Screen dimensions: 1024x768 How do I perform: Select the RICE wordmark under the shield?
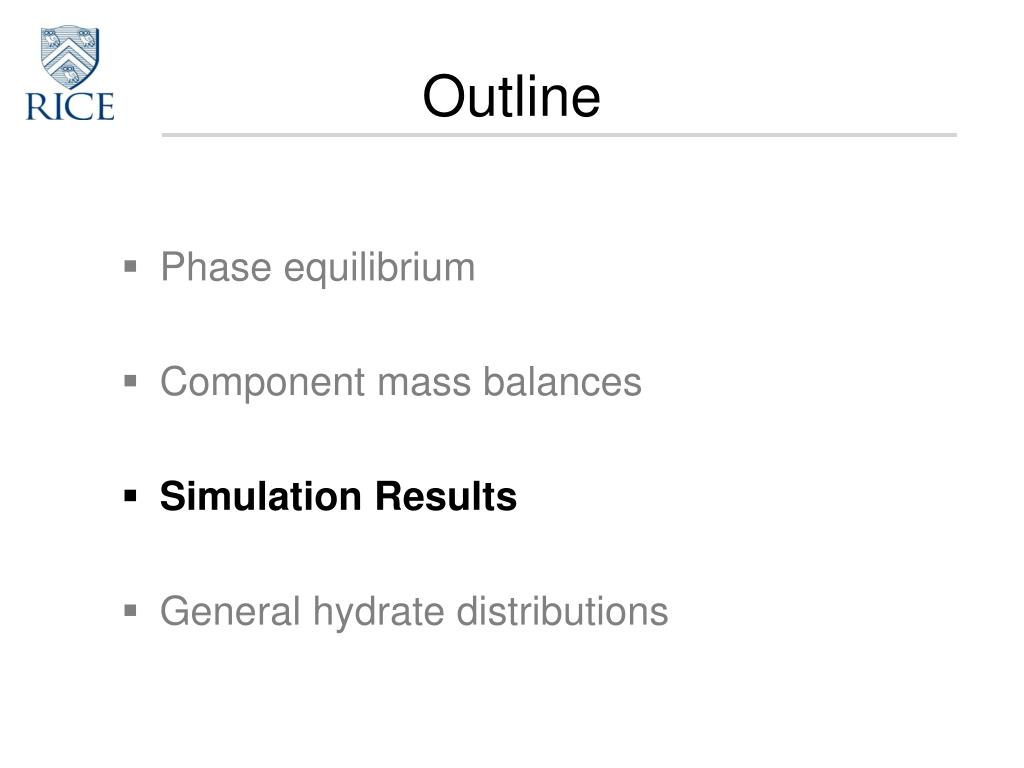point(70,106)
